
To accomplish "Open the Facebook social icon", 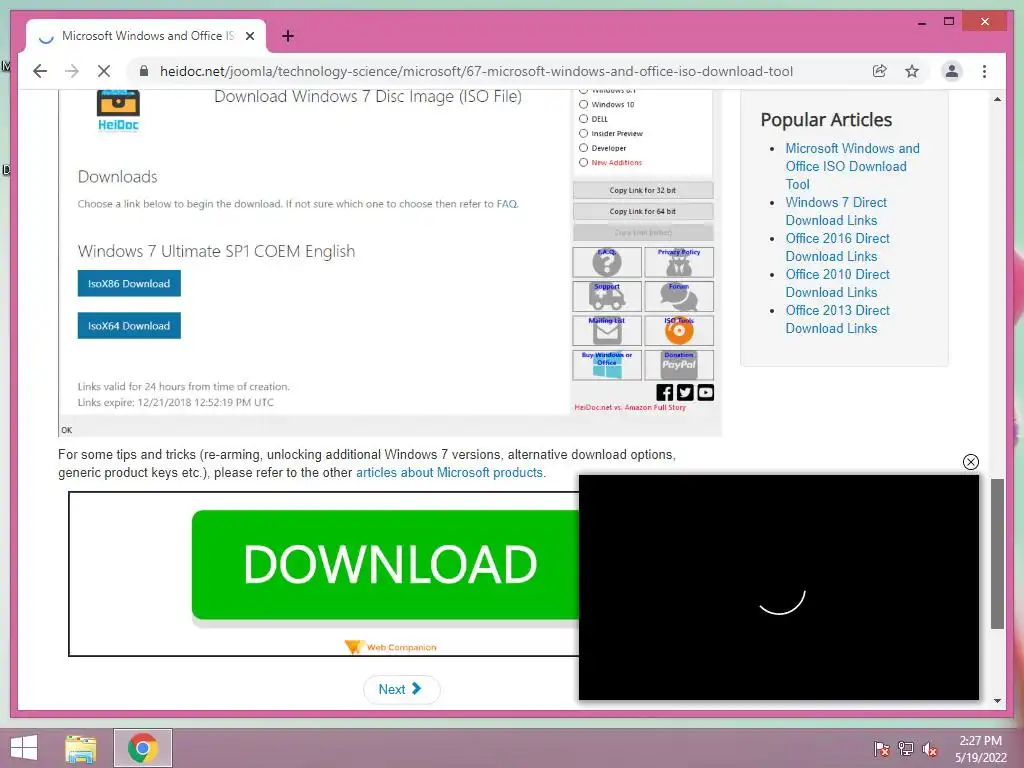I will tap(664, 392).
